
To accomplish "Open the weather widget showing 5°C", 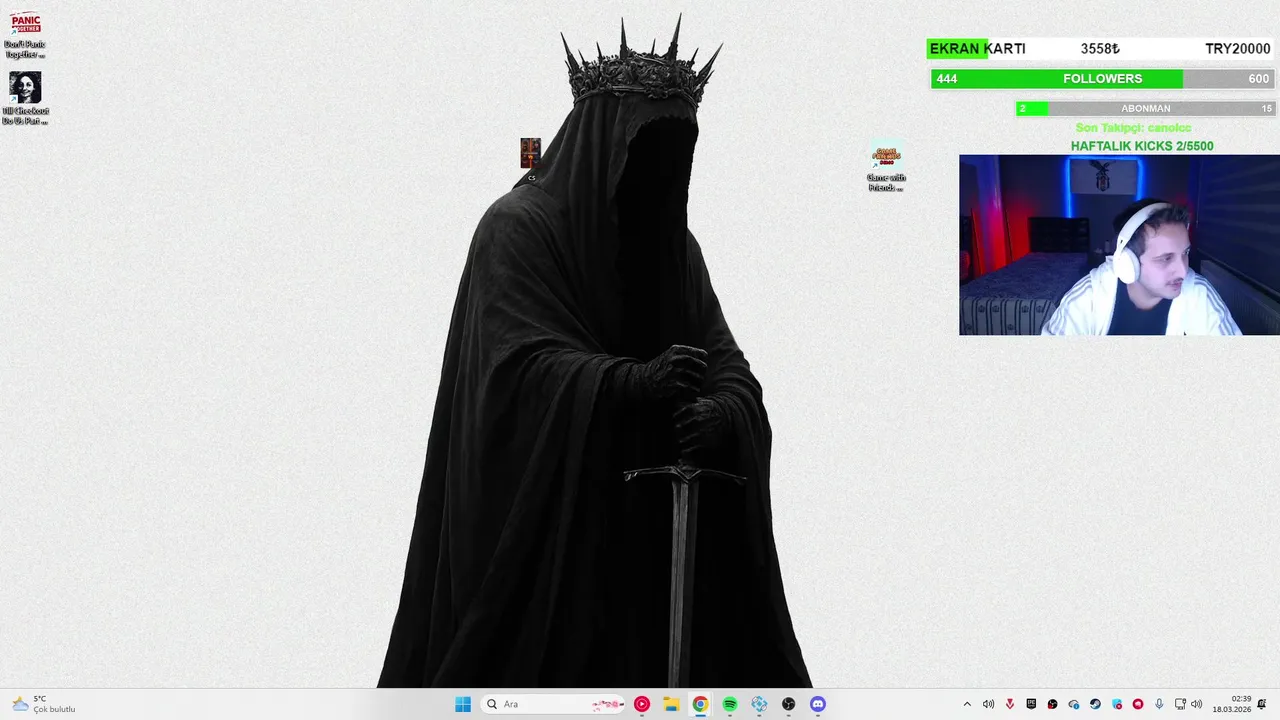I will tap(43, 704).
